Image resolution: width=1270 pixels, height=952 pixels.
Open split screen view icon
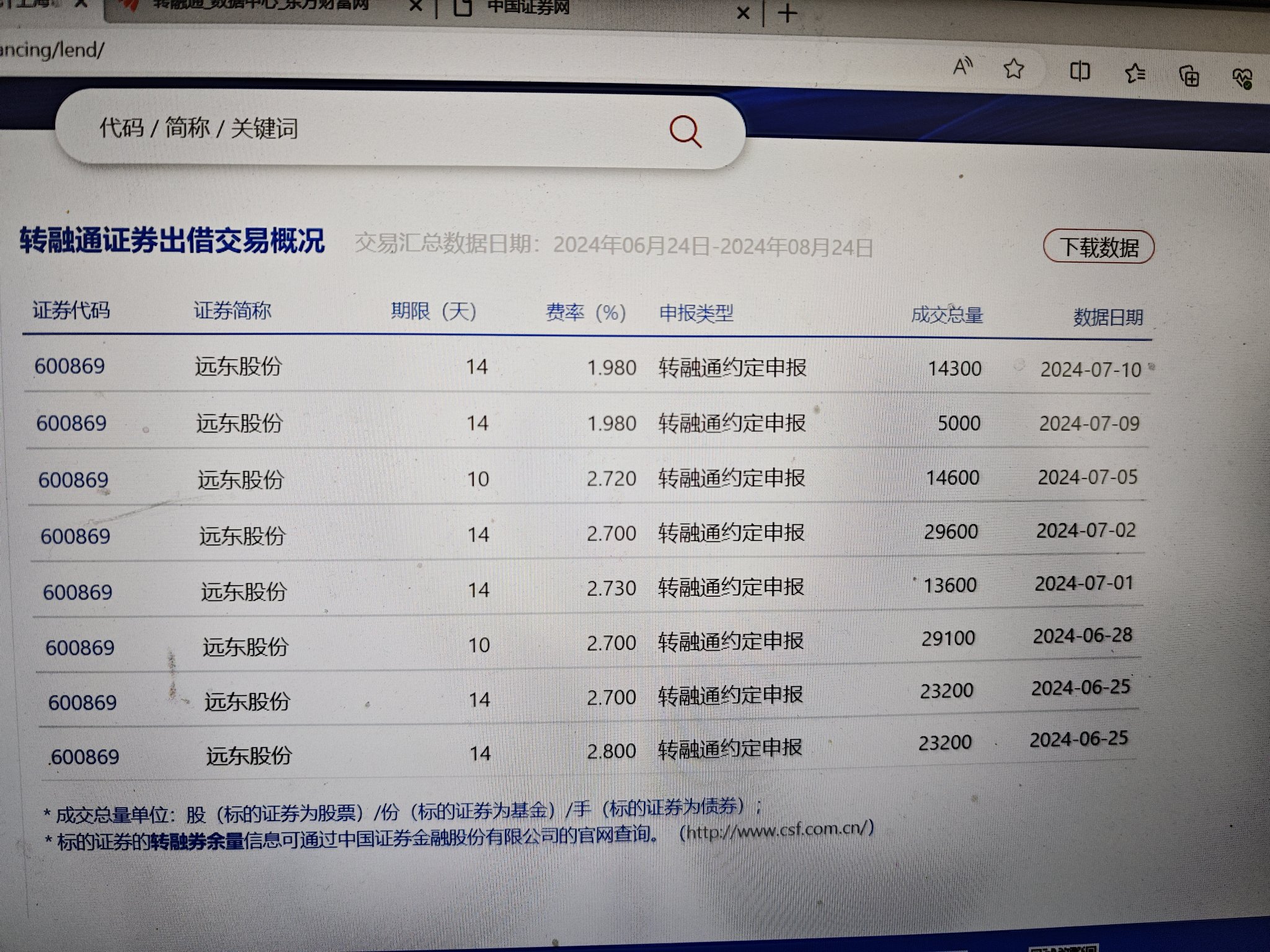click(1080, 71)
